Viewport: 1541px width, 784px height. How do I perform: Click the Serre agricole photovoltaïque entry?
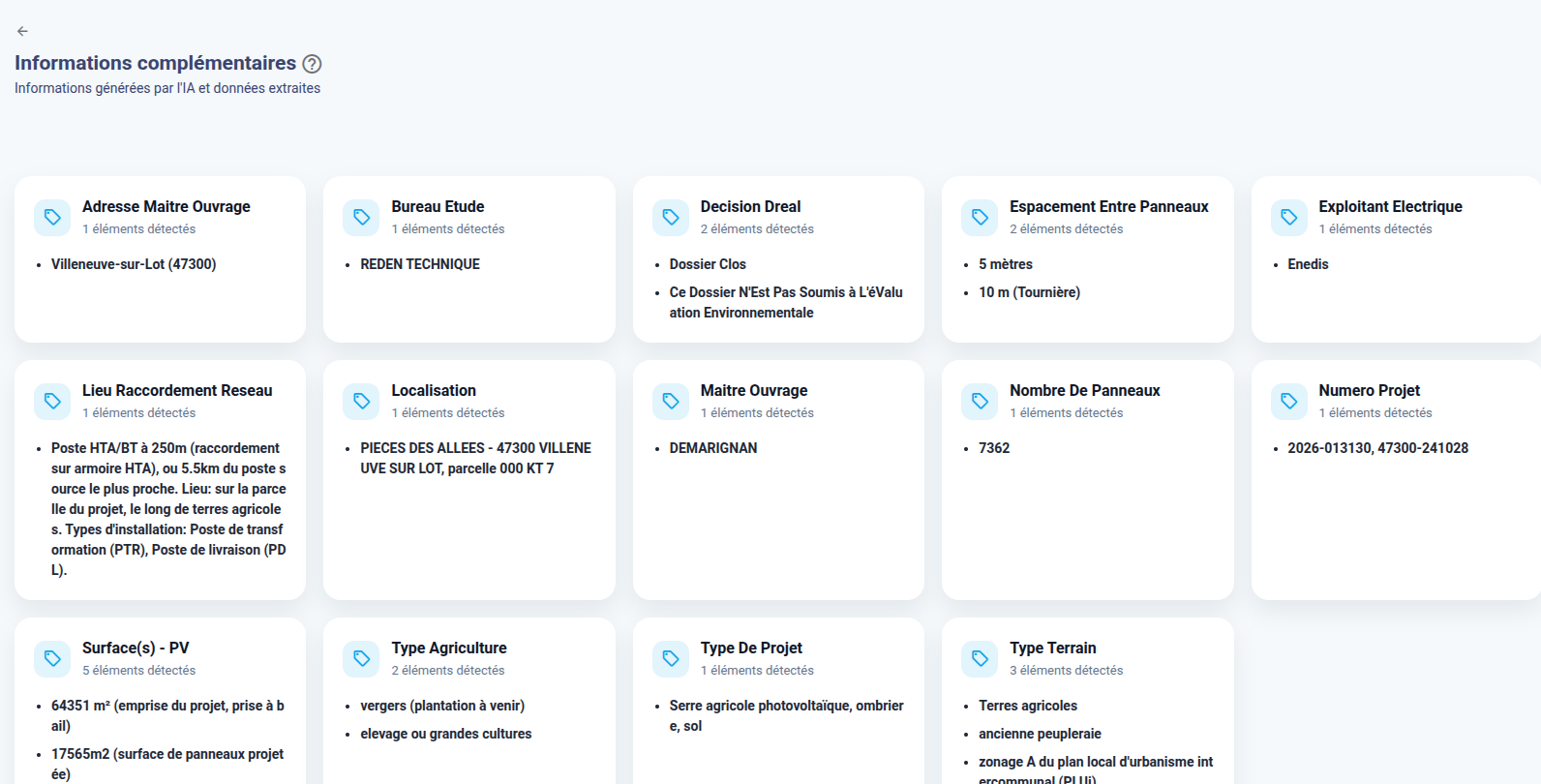(x=786, y=715)
